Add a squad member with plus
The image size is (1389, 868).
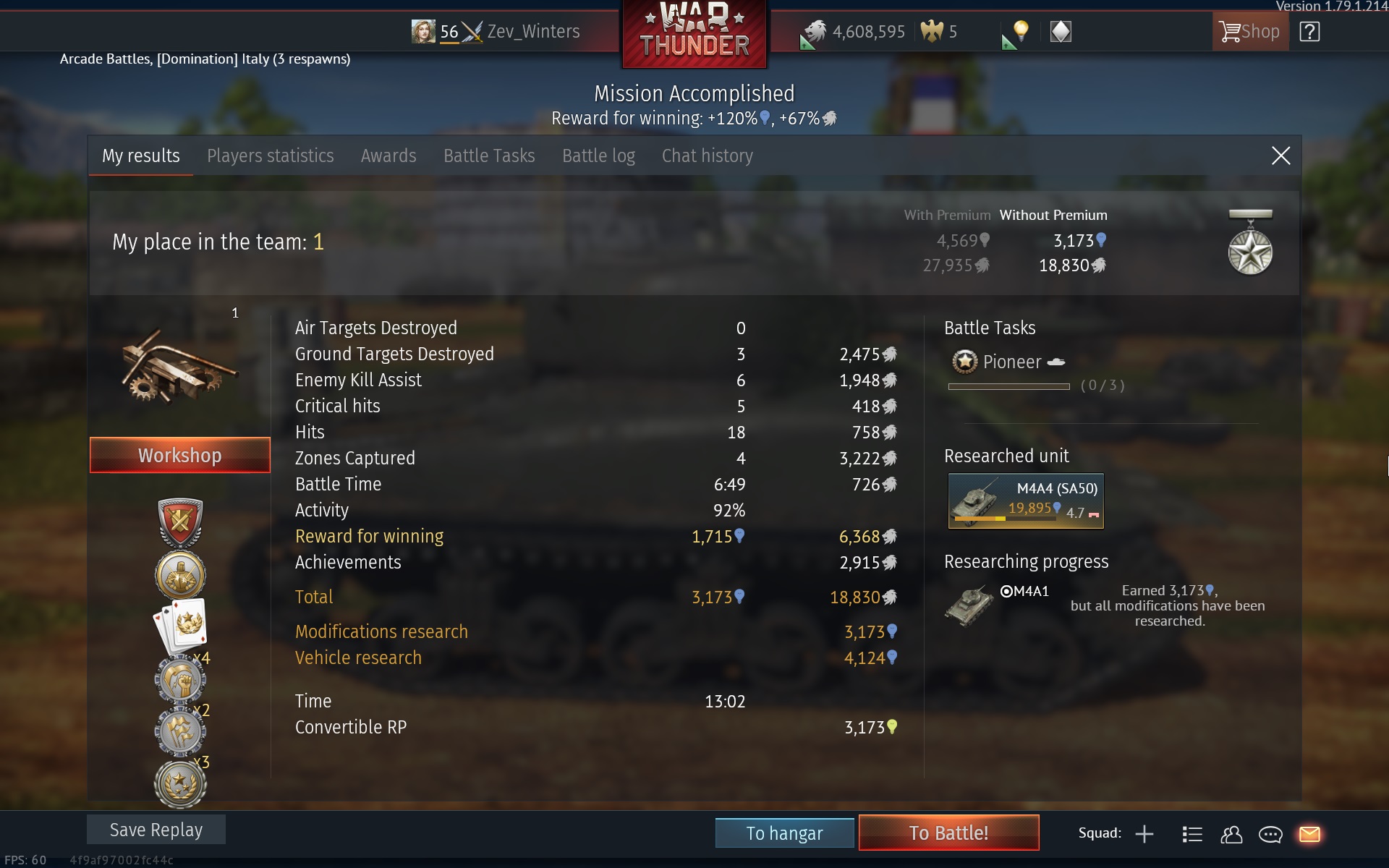point(1144,834)
